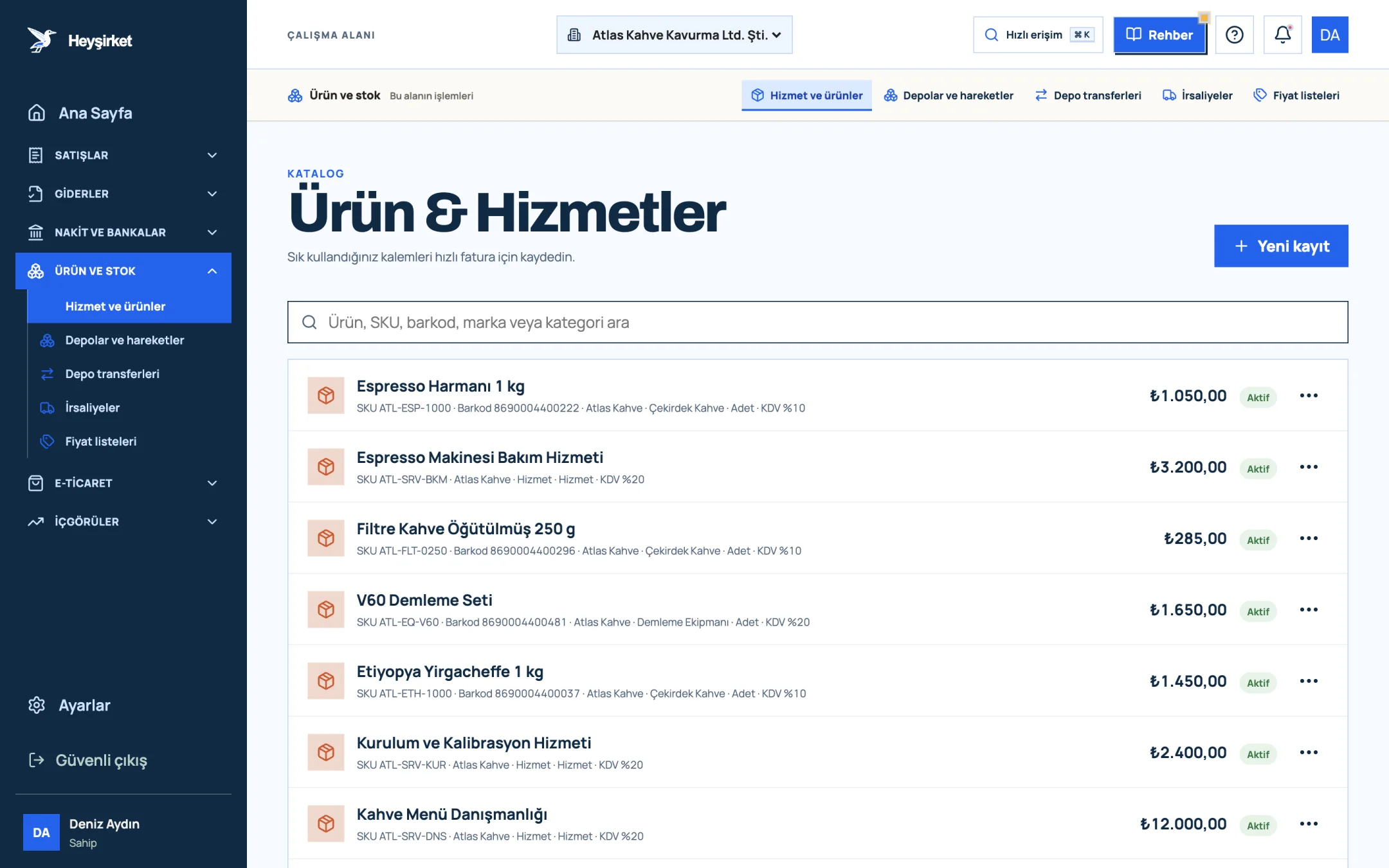Open Deniz Aydın user profile card

[x=123, y=833]
